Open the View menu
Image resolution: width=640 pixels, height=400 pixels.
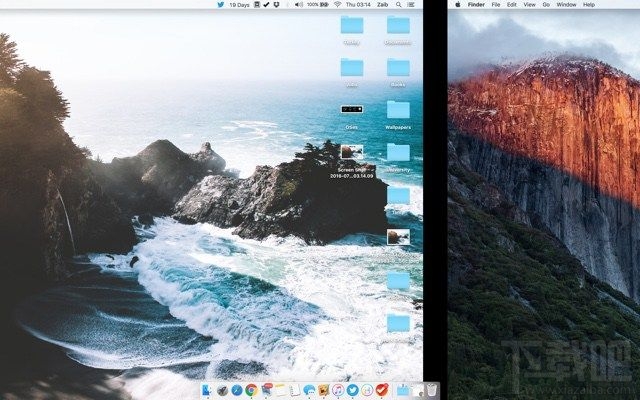529,5
